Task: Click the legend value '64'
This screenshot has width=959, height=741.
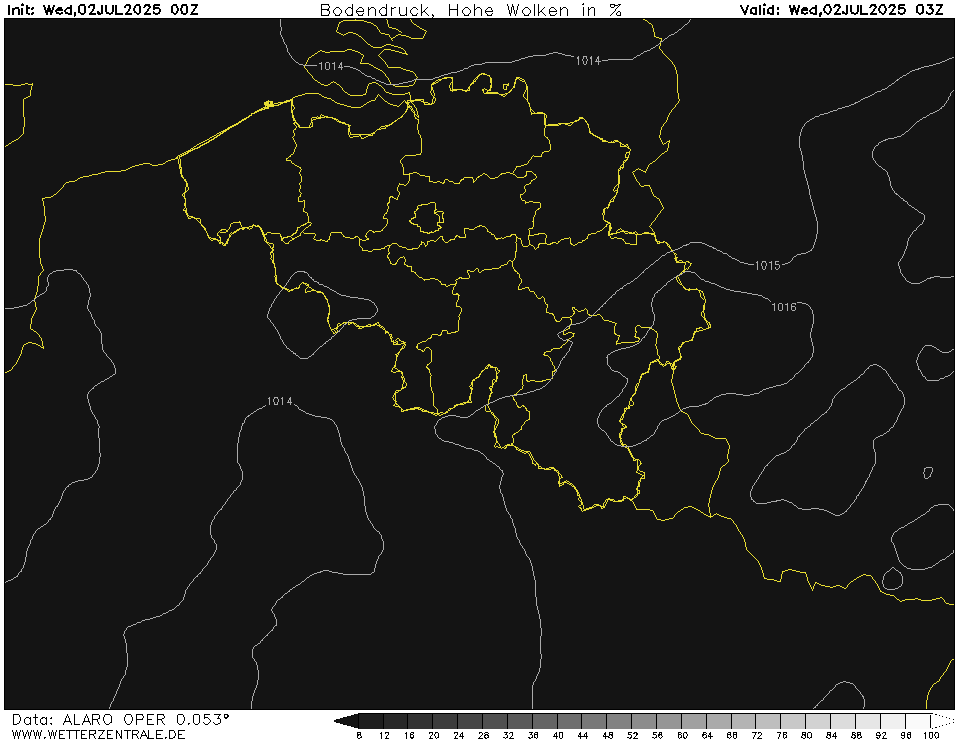Action: tap(707, 735)
